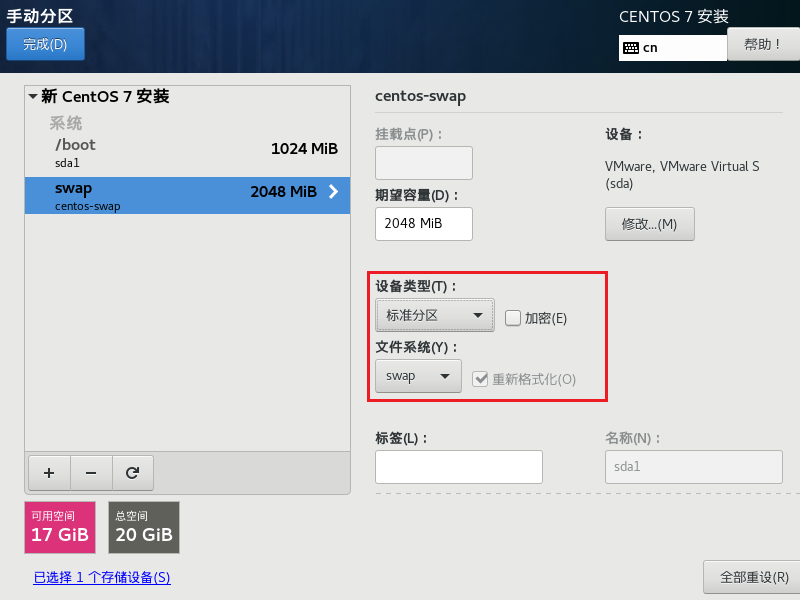Click the 2048 MiB size text on swap row
The image size is (800, 600).
[284, 192]
